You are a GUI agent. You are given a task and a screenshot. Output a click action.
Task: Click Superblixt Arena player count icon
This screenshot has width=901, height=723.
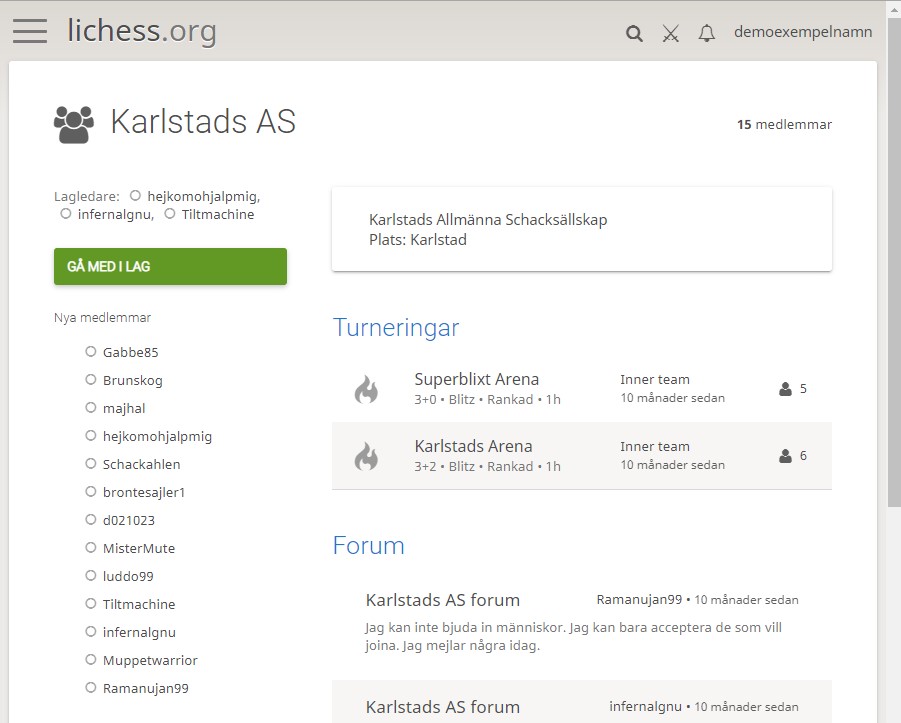785,389
